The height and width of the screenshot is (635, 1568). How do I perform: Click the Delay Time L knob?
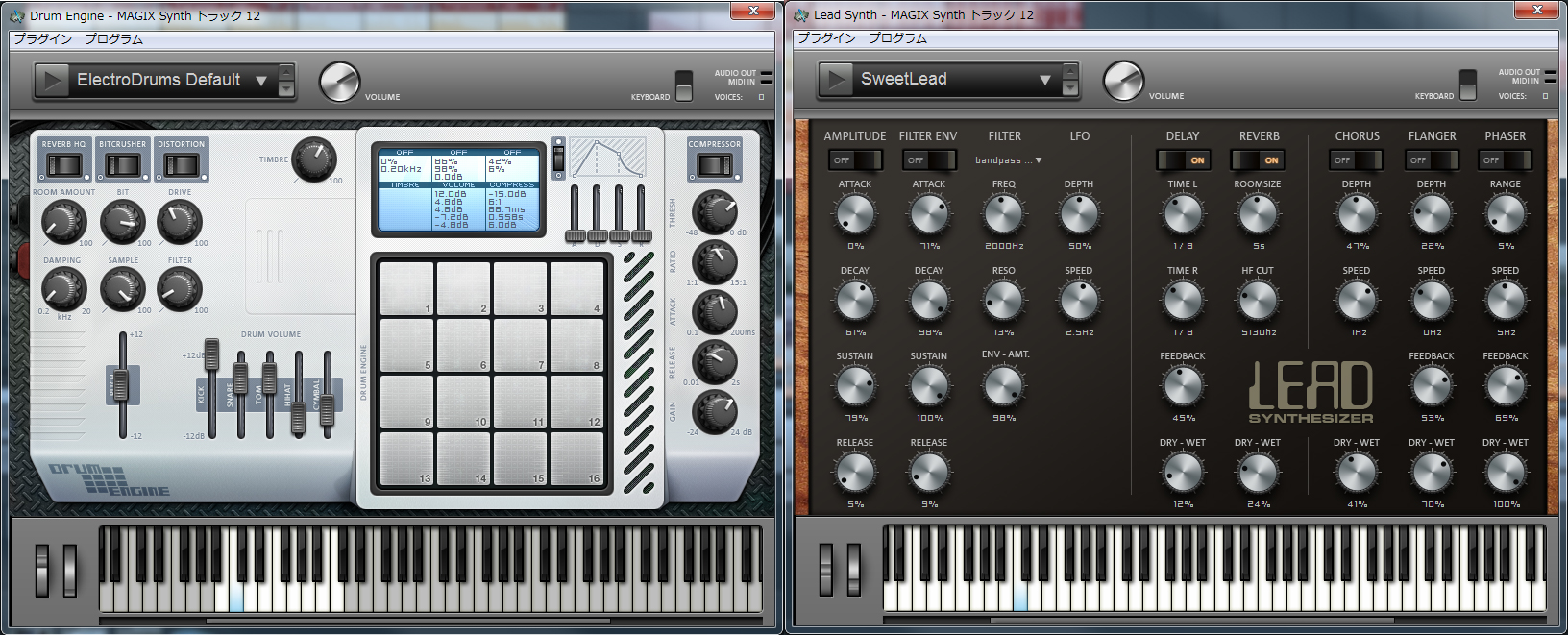[x=1183, y=214]
